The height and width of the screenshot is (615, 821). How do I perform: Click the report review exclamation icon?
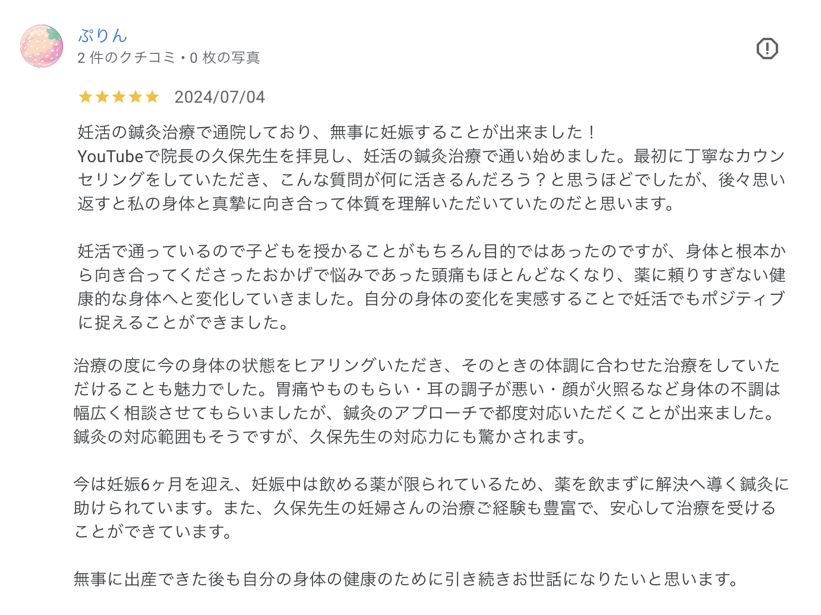(767, 48)
